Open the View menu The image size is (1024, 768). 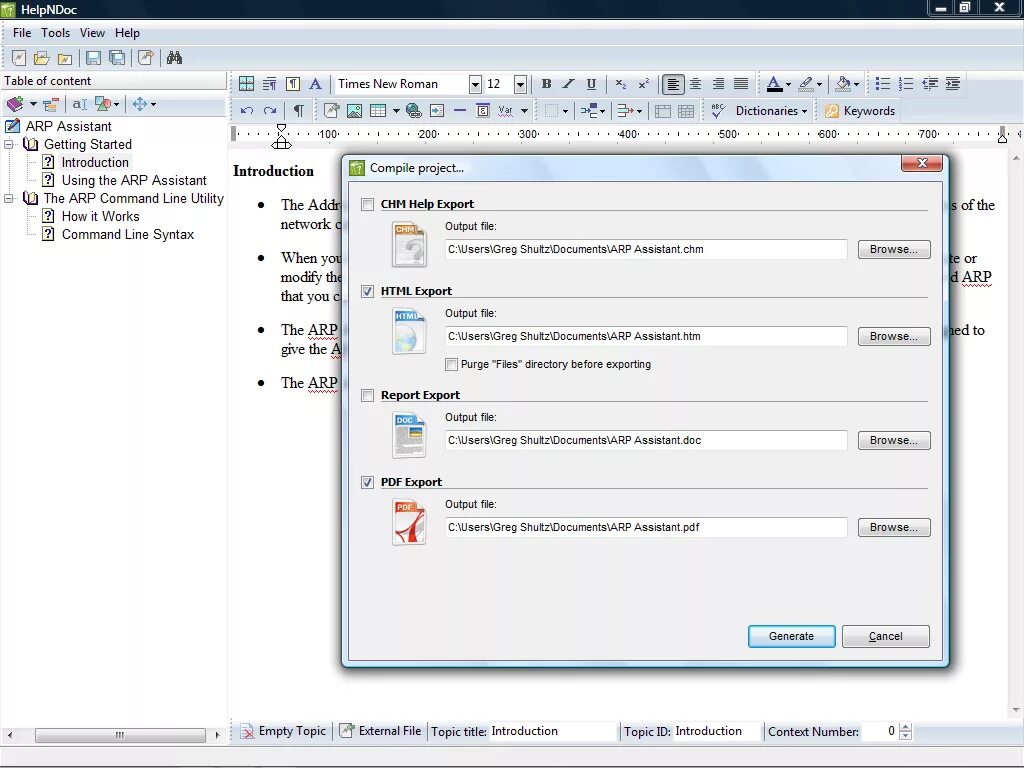(92, 33)
